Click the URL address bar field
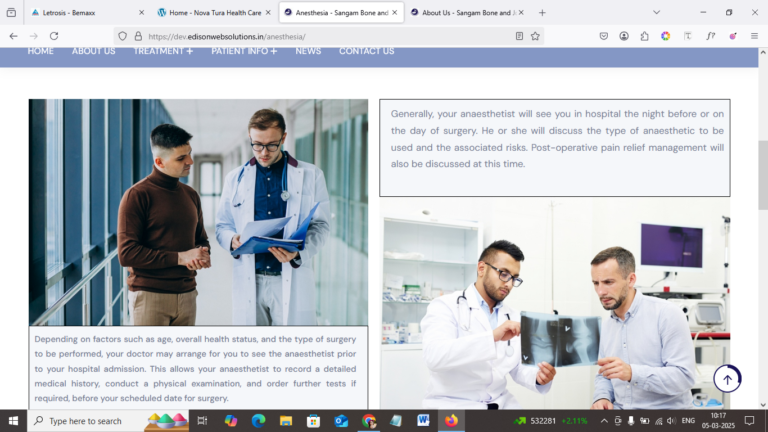The width and height of the screenshot is (768, 432). pos(328,36)
